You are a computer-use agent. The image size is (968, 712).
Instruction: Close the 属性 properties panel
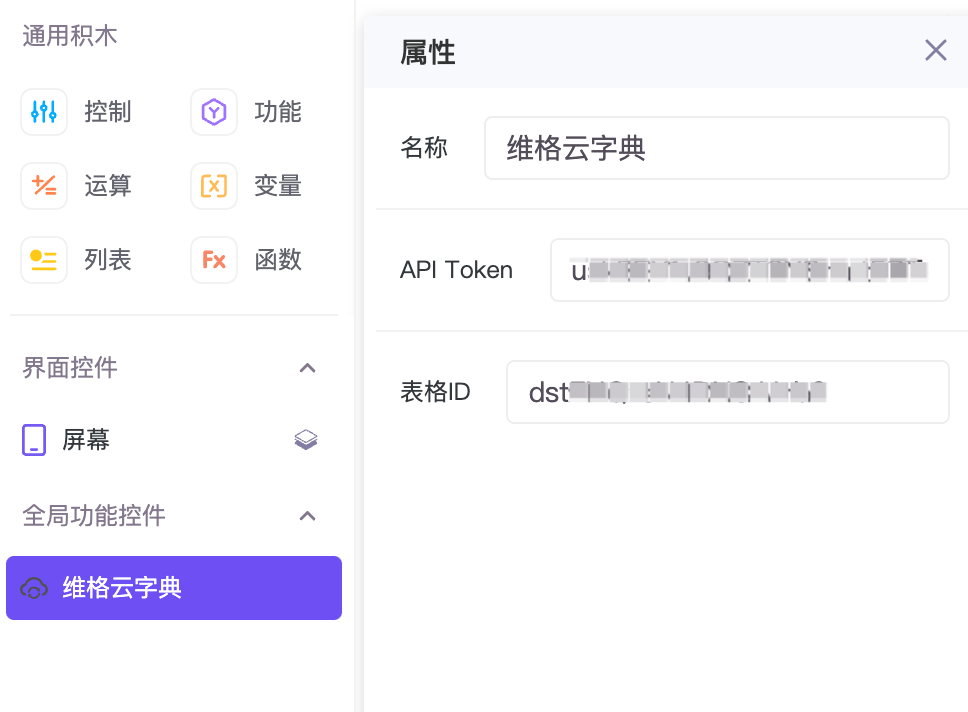[935, 50]
